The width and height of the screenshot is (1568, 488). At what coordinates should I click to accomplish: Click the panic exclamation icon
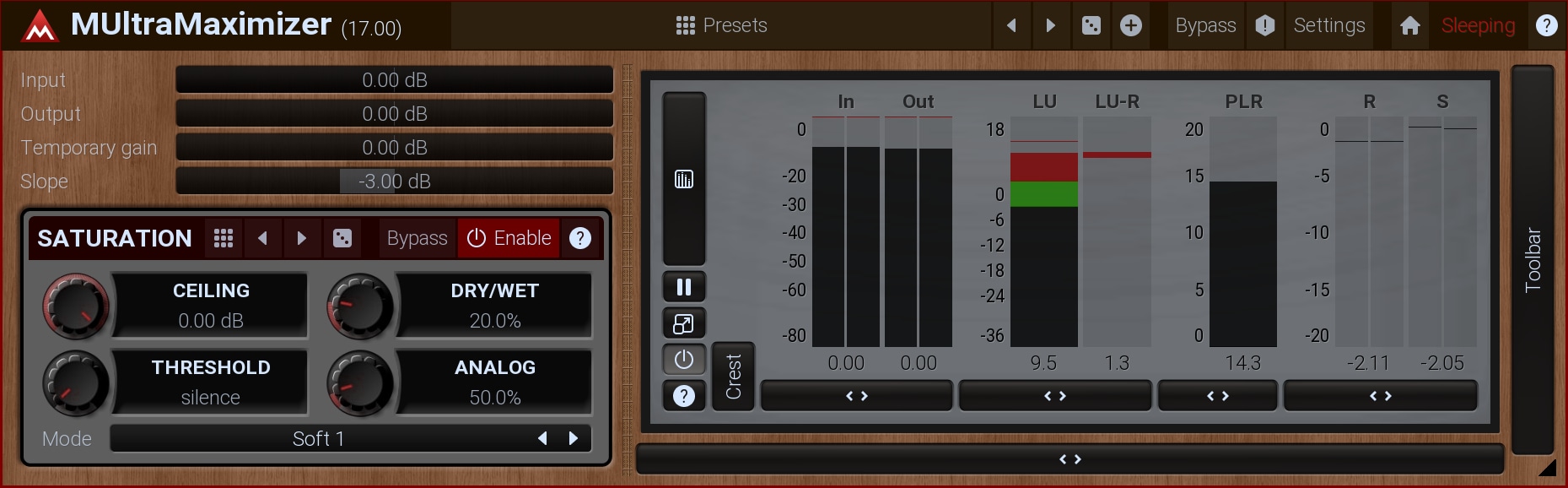coord(1264,25)
